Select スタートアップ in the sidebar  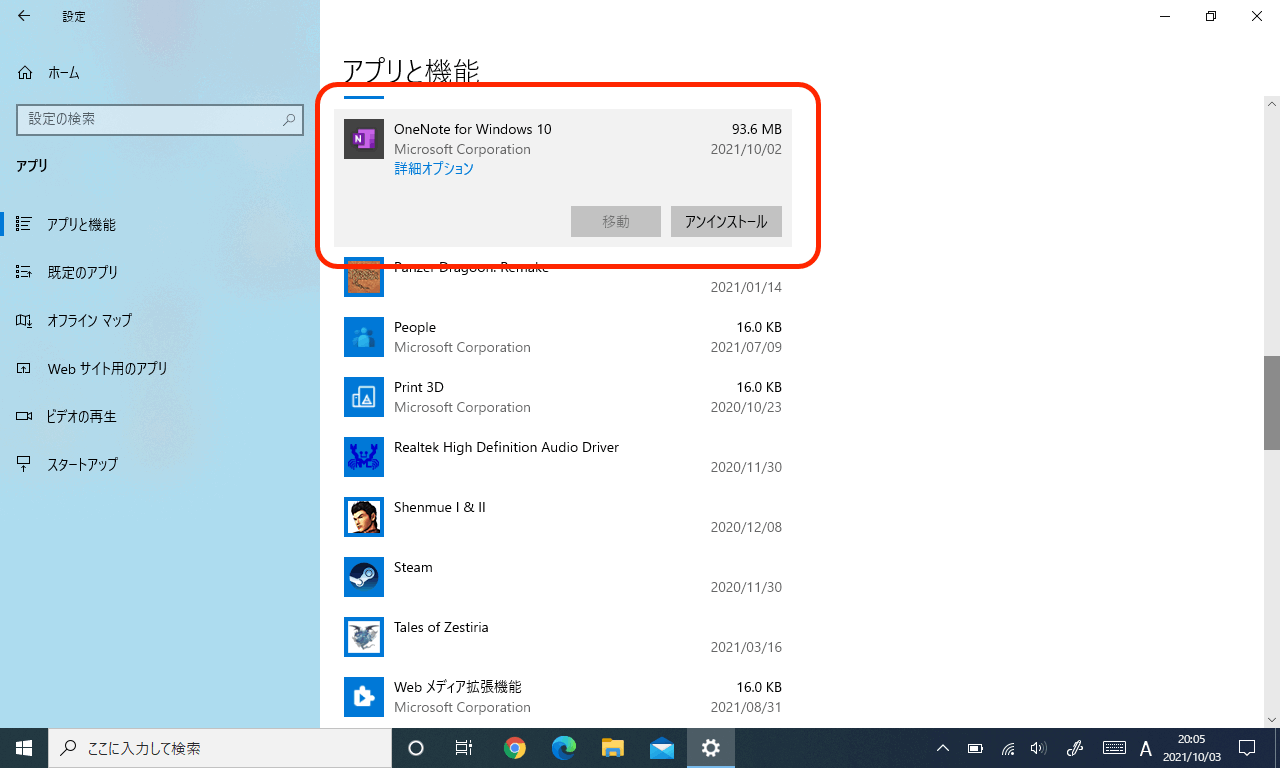(82, 464)
